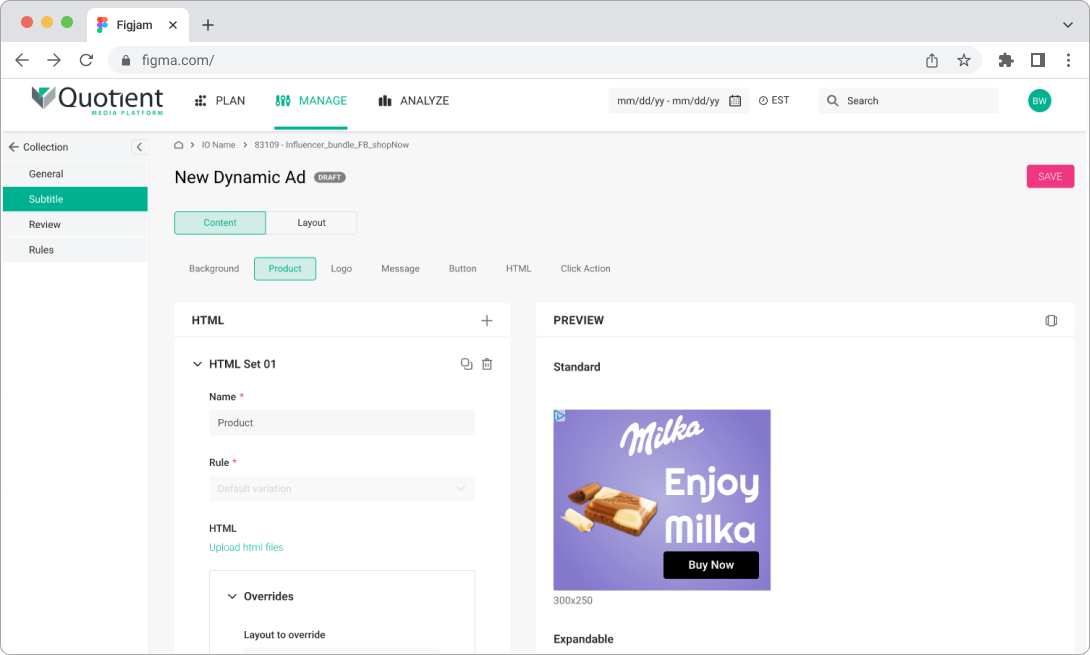Viewport: 1090px width, 655px height.
Task: Collapse the Overrides section
Action: [232, 597]
